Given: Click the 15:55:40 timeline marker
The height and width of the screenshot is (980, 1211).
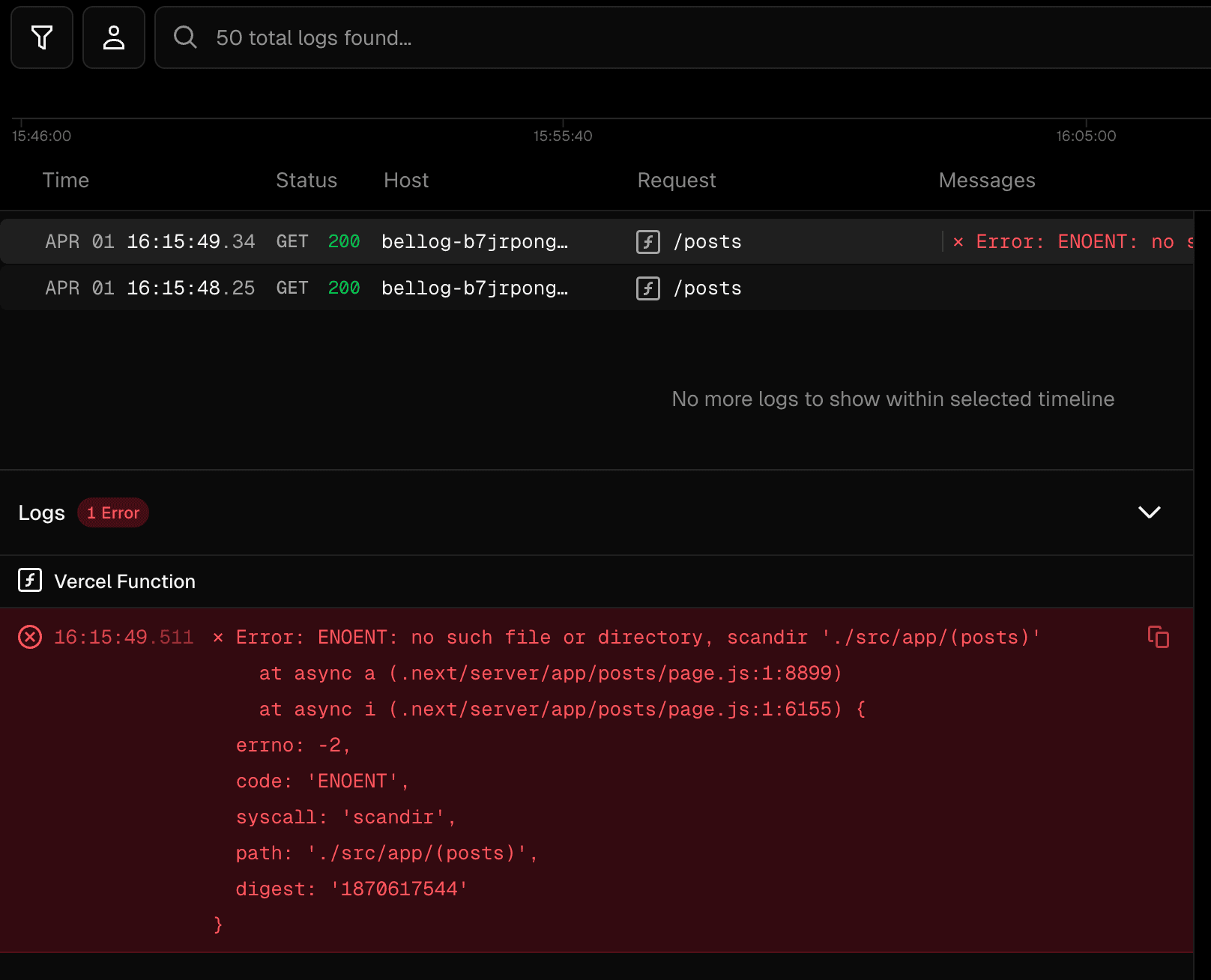Looking at the screenshot, I should pos(563,136).
